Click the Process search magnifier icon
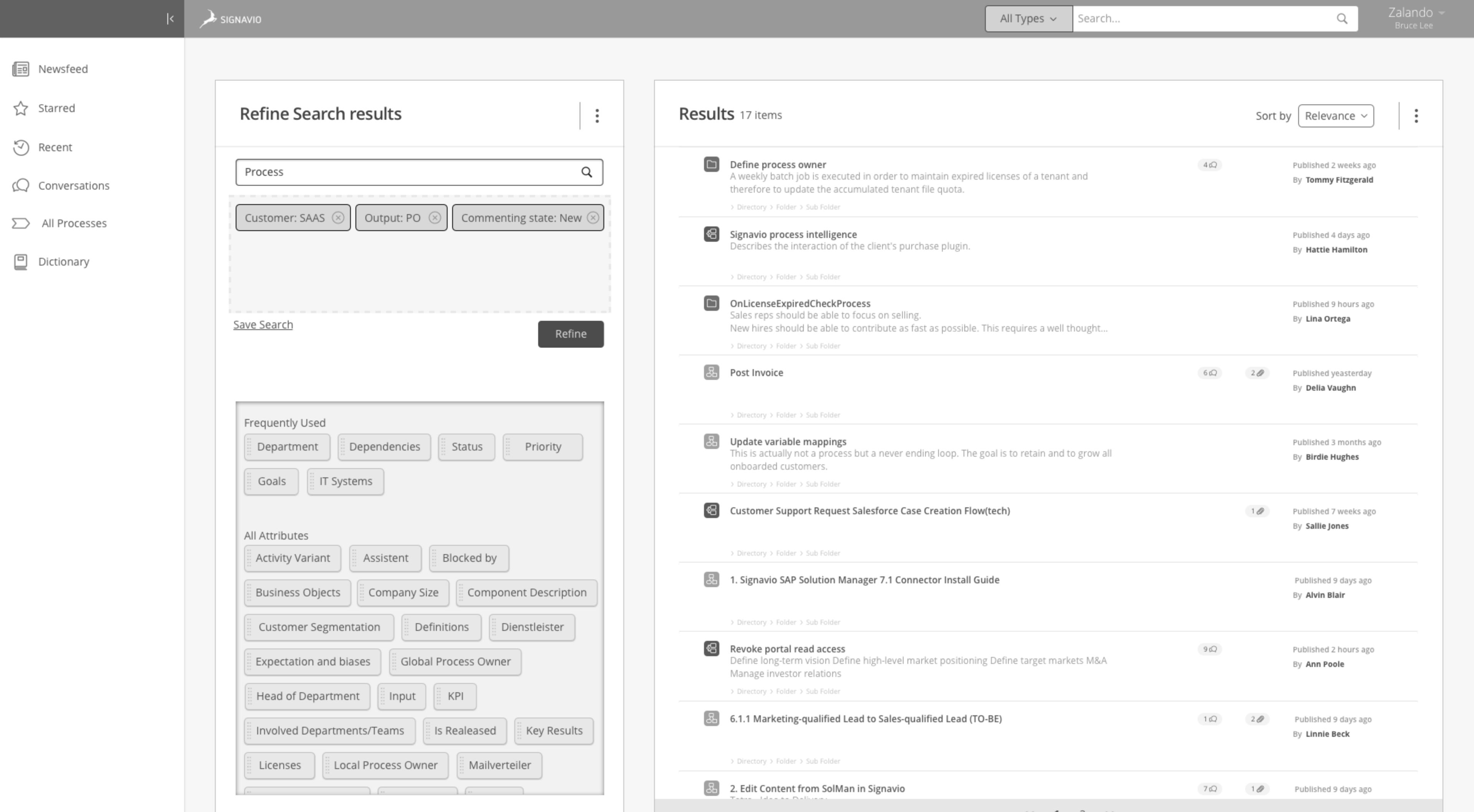Image resolution: width=1474 pixels, height=812 pixels. pos(587,172)
